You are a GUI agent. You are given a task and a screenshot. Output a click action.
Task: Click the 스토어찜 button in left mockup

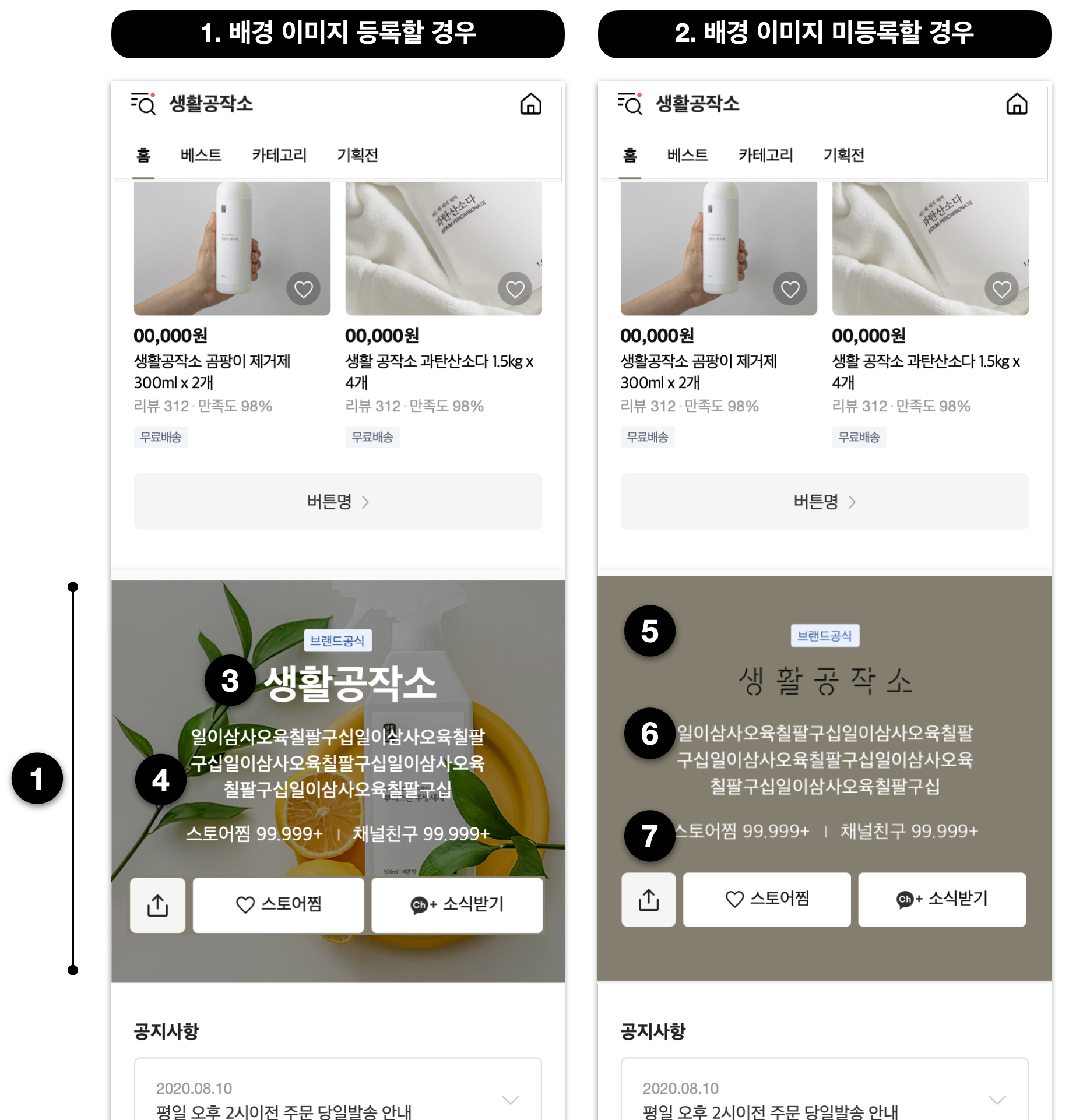(x=278, y=905)
